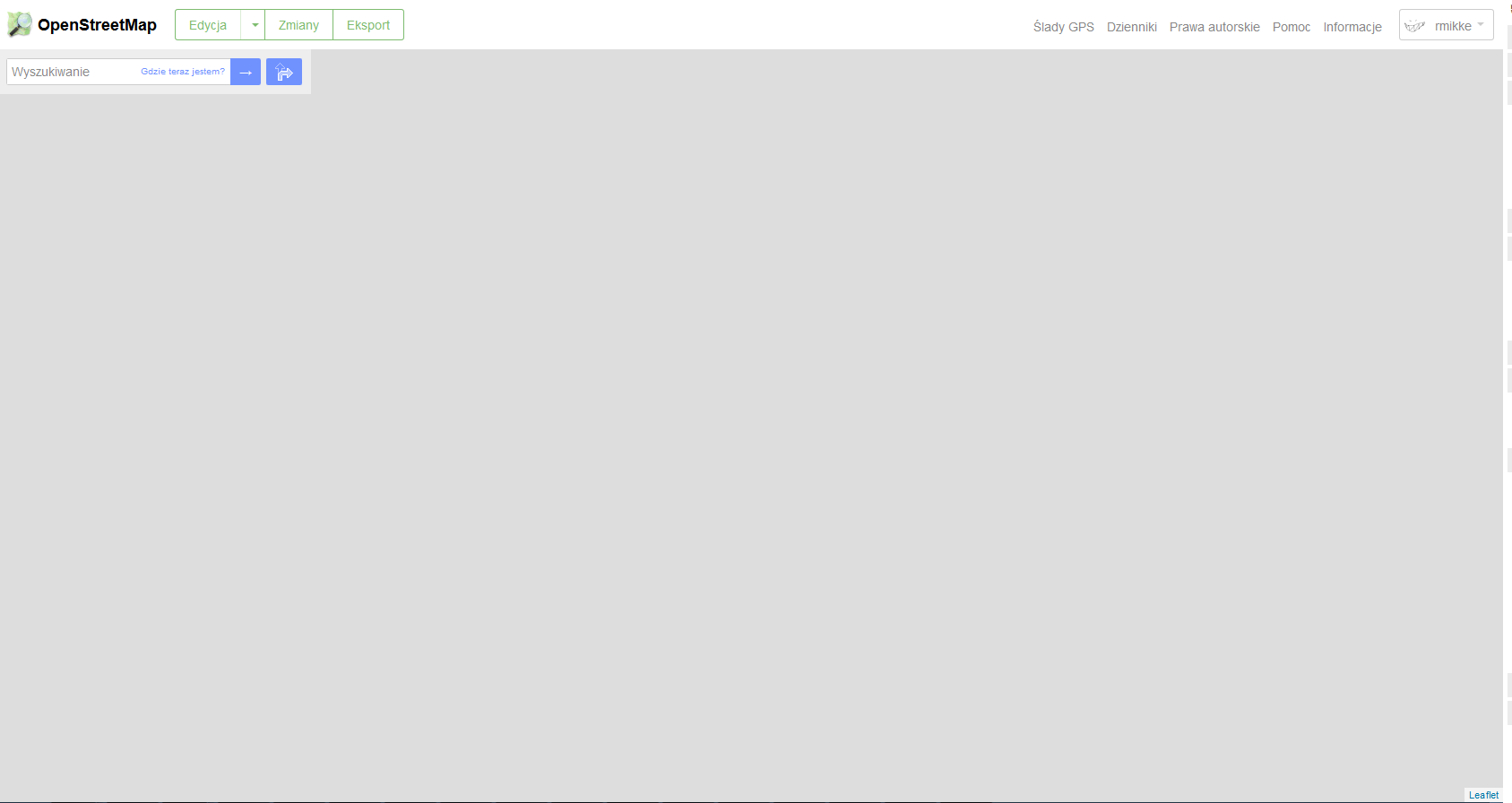Open the directions routing icon button
The image size is (1512, 803).
point(284,72)
